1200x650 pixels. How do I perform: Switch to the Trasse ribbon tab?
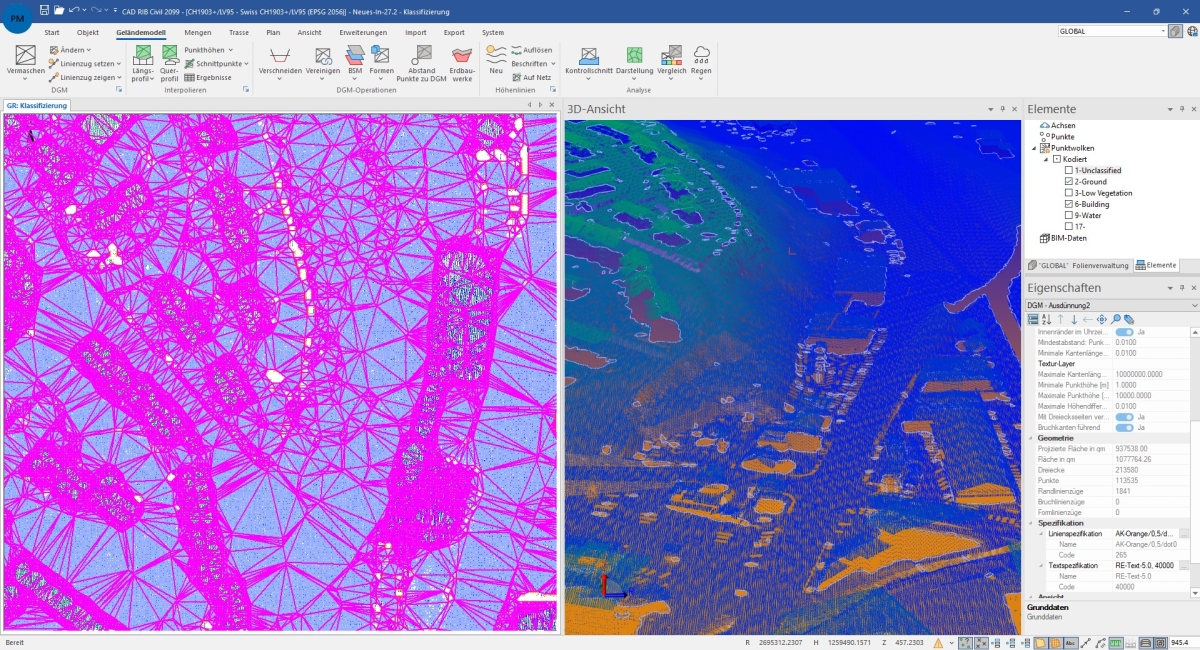click(239, 32)
